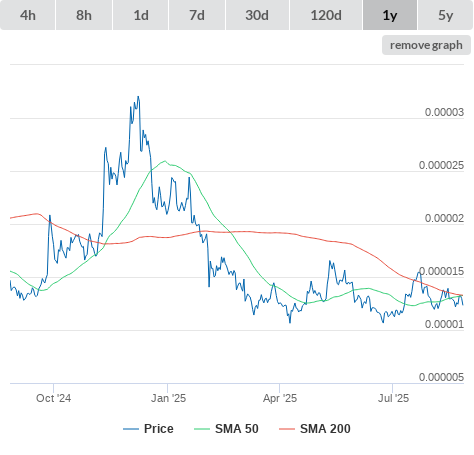Click the 0.000025 y-axis value
474x455 pixels.
coord(441,165)
